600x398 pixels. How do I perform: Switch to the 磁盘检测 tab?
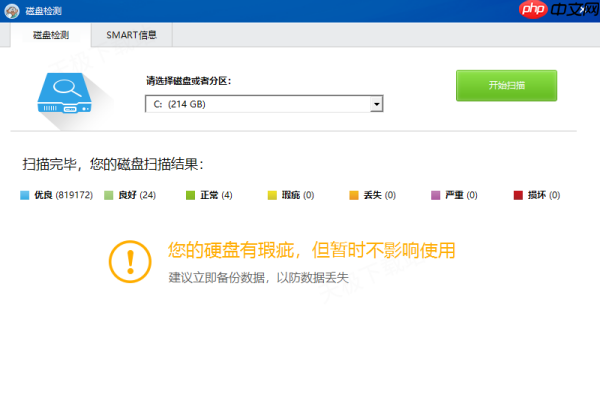click(x=51, y=35)
